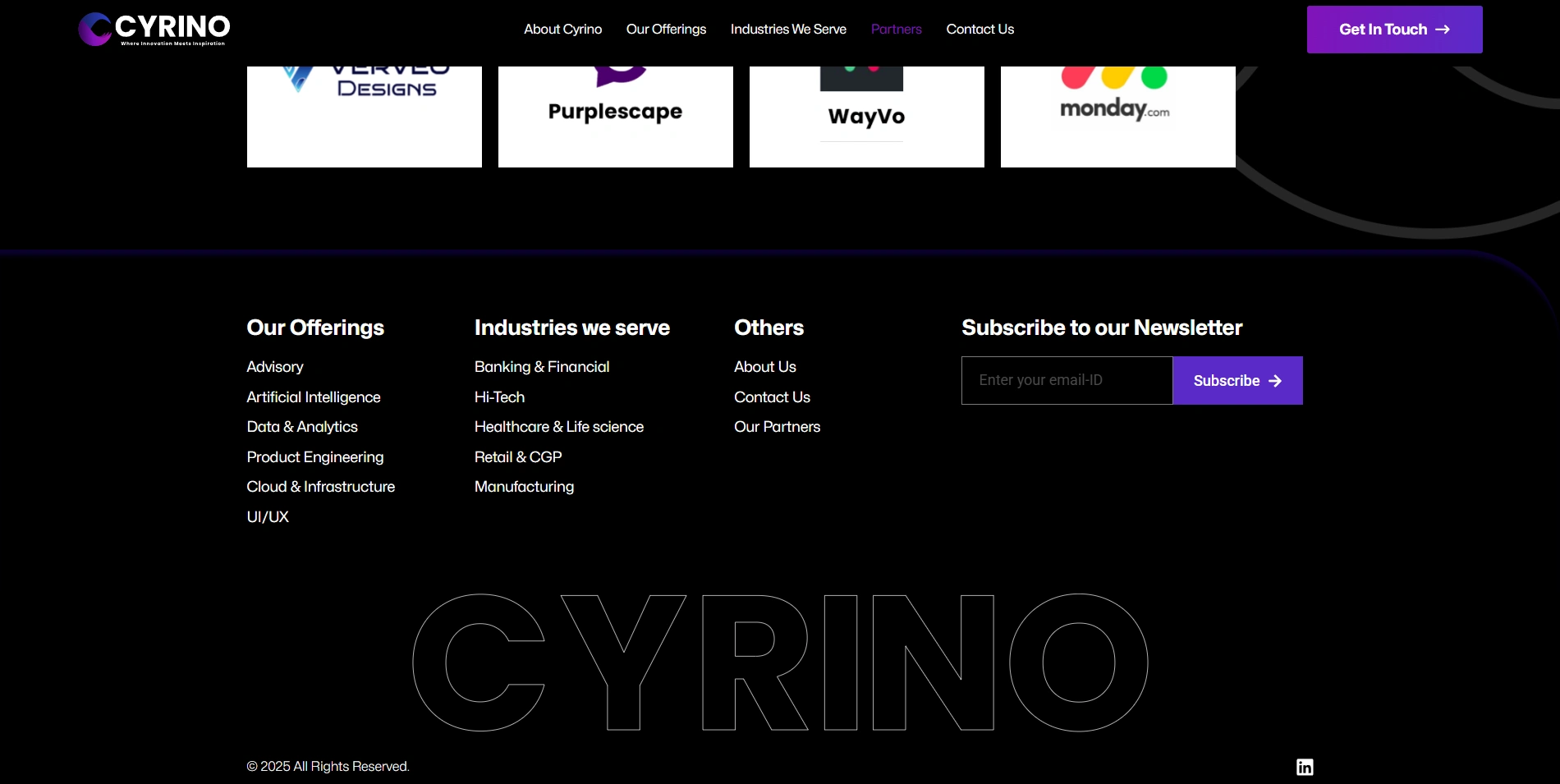The height and width of the screenshot is (784, 1560).
Task: Open About Cyrino nav item
Action: coord(563,30)
